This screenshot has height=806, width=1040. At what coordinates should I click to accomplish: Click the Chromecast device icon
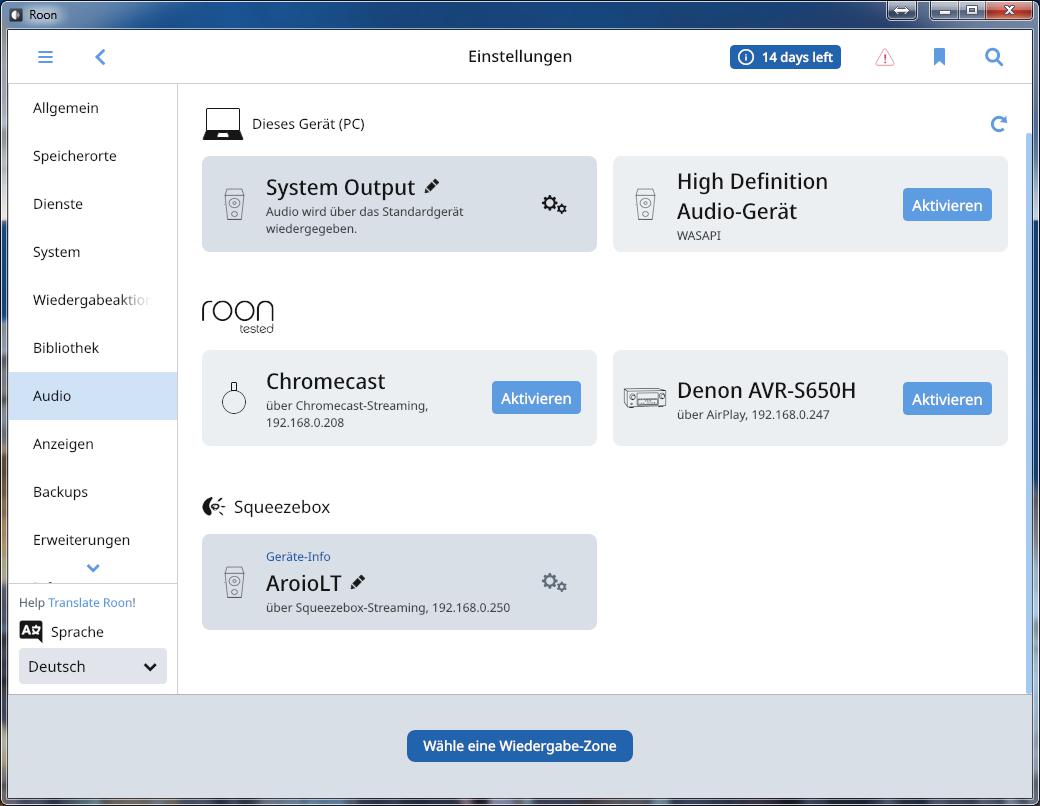(233, 398)
